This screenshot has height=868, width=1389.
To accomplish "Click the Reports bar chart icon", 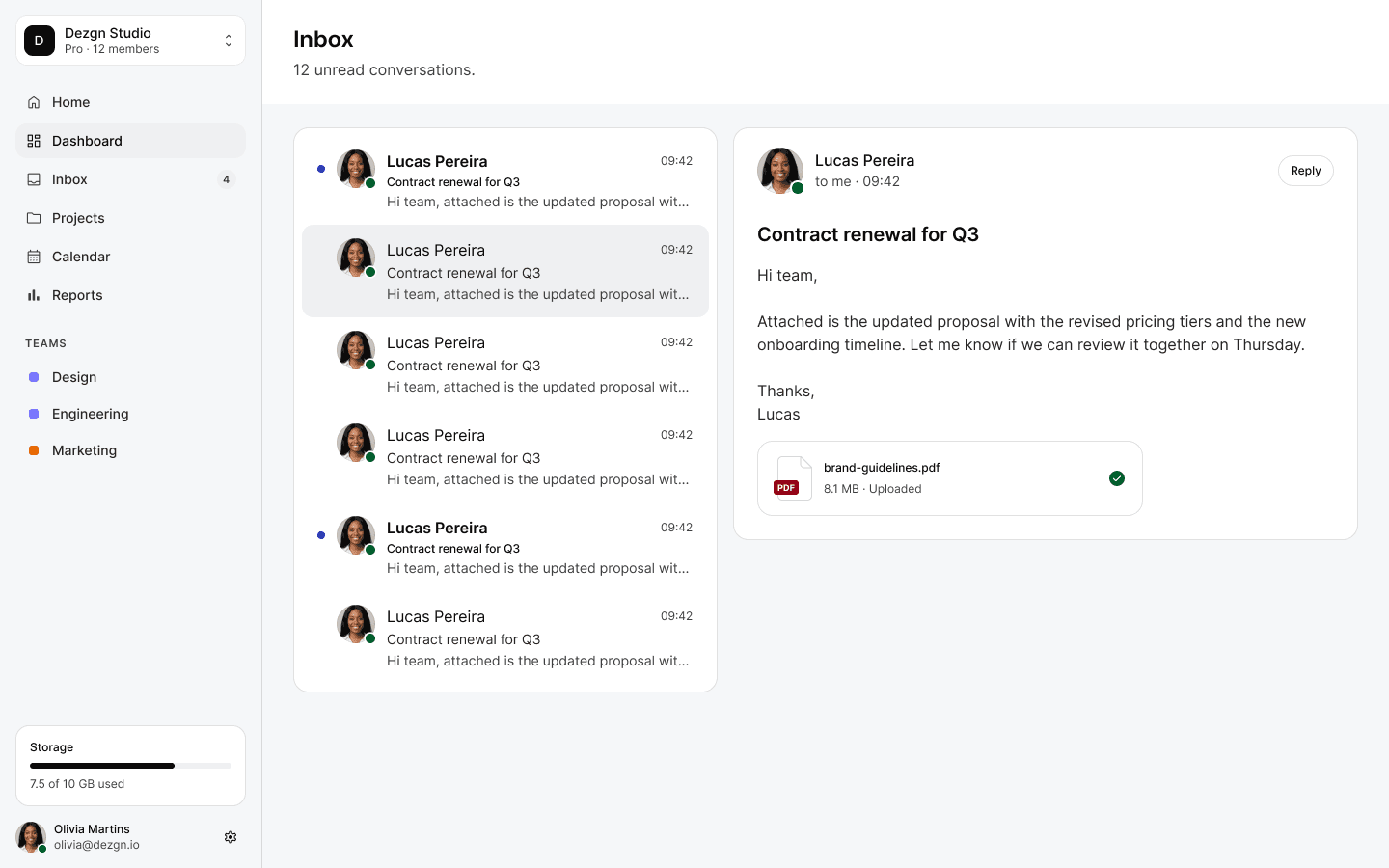I will [34, 295].
